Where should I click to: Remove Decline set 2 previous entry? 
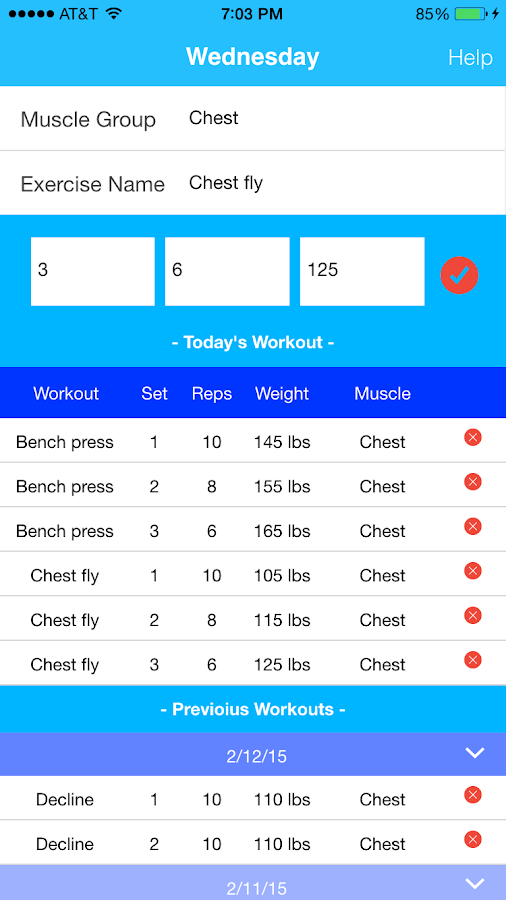pyautogui.click(x=472, y=840)
